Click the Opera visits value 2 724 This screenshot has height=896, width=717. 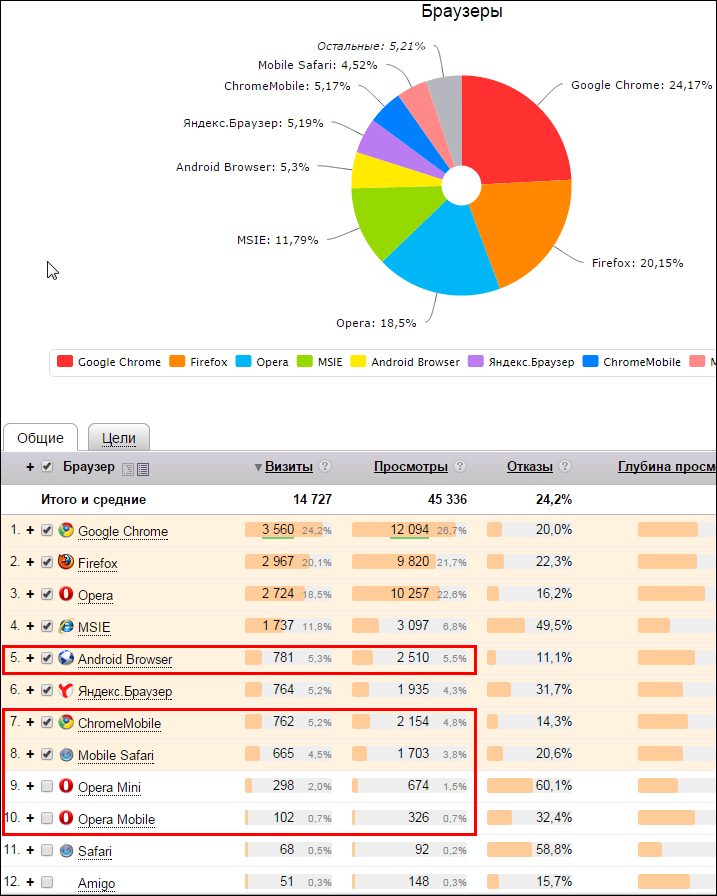[x=278, y=594]
